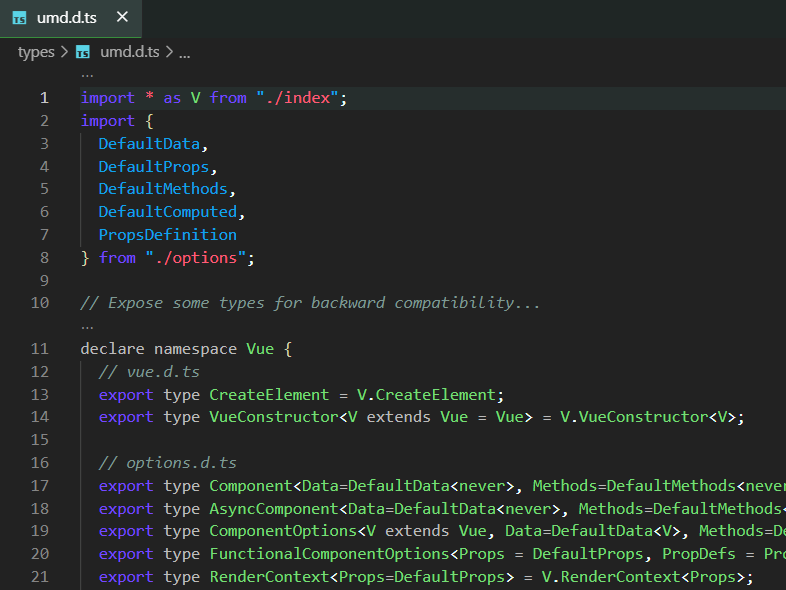
Task: Click the code lens ellipsis above line 11
Action: tap(87, 327)
